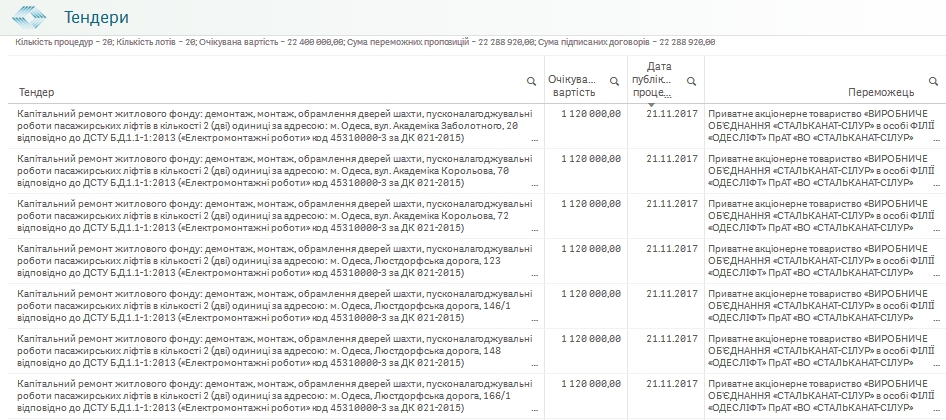946x420 pixels.
Task: Sort by Переможець column header label
Action: [875, 92]
